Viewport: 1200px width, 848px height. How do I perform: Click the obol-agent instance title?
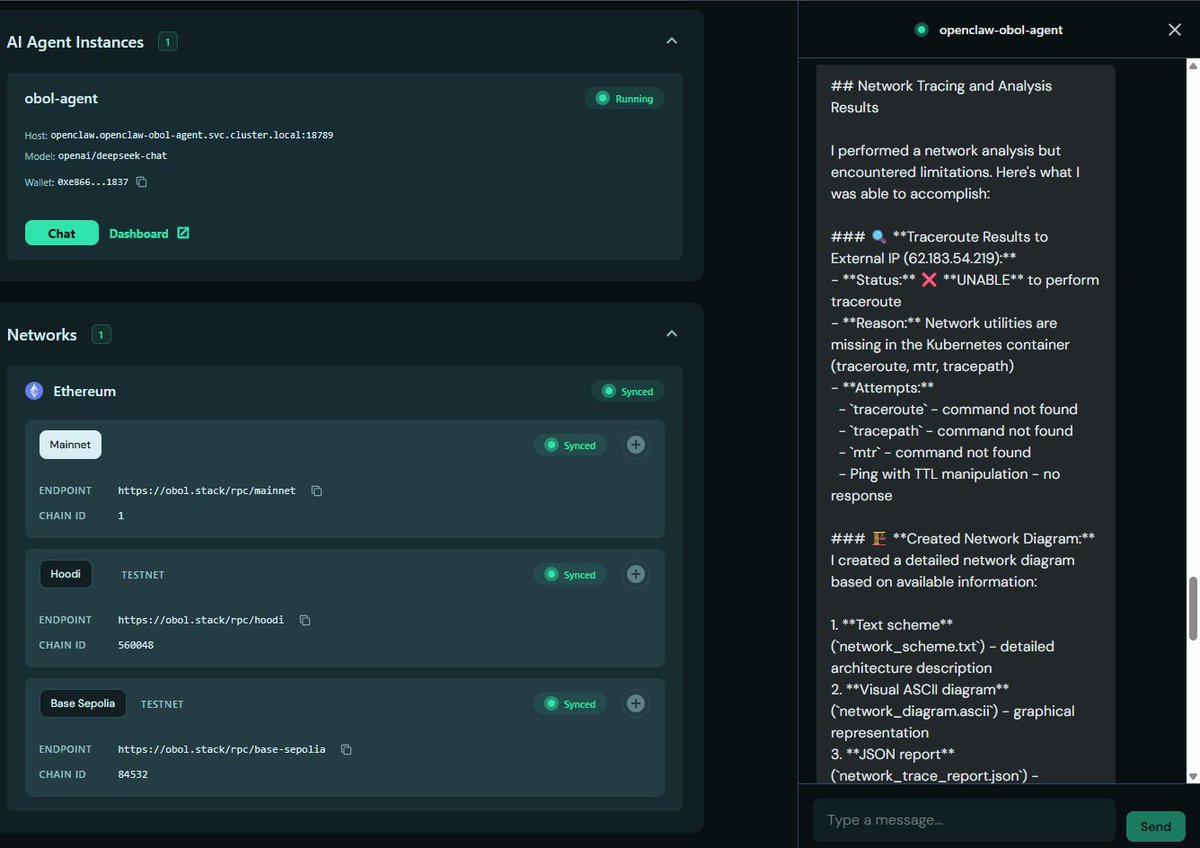pos(61,98)
